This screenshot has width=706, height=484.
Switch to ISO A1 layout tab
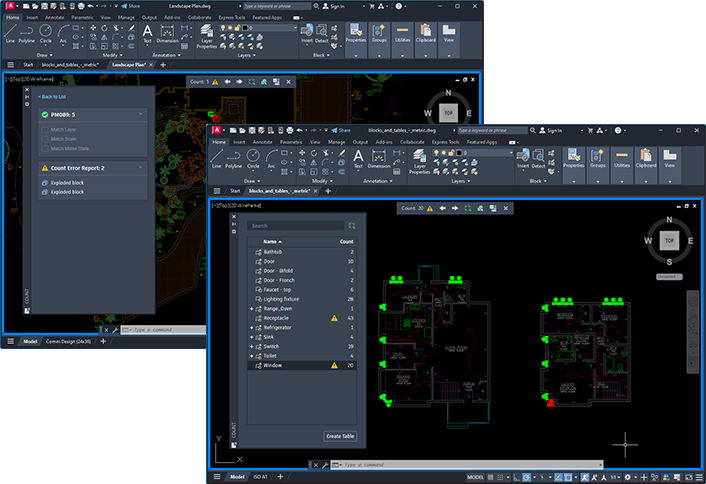click(x=260, y=477)
